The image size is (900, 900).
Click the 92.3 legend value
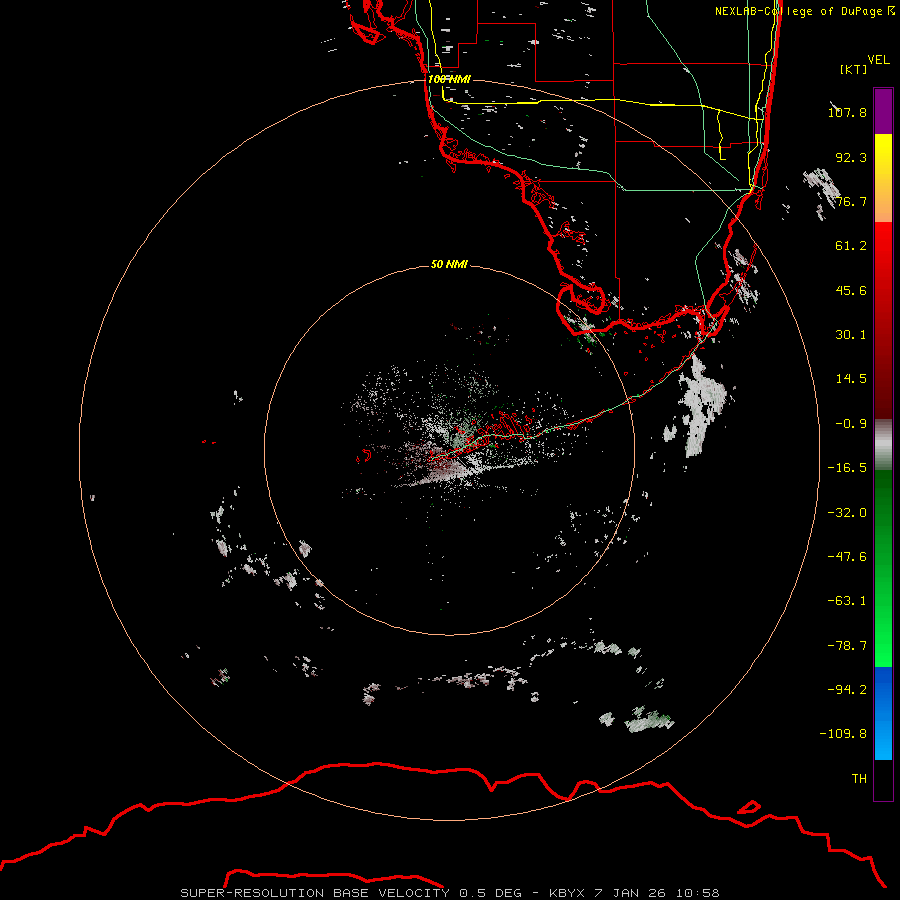tap(851, 157)
